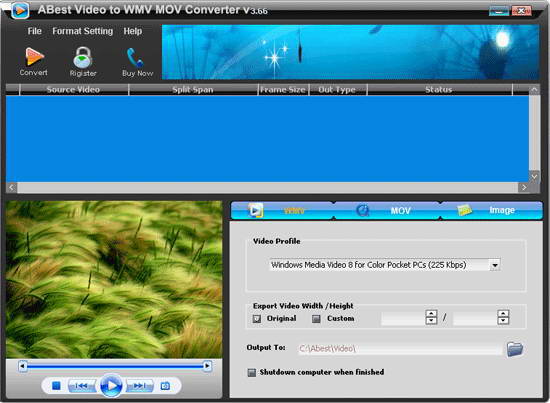Image resolution: width=550 pixels, height=403 pixels.
Task: Click the horizontal scroll-left arrow
Action: pyautogui.click(x=12, y=188)
